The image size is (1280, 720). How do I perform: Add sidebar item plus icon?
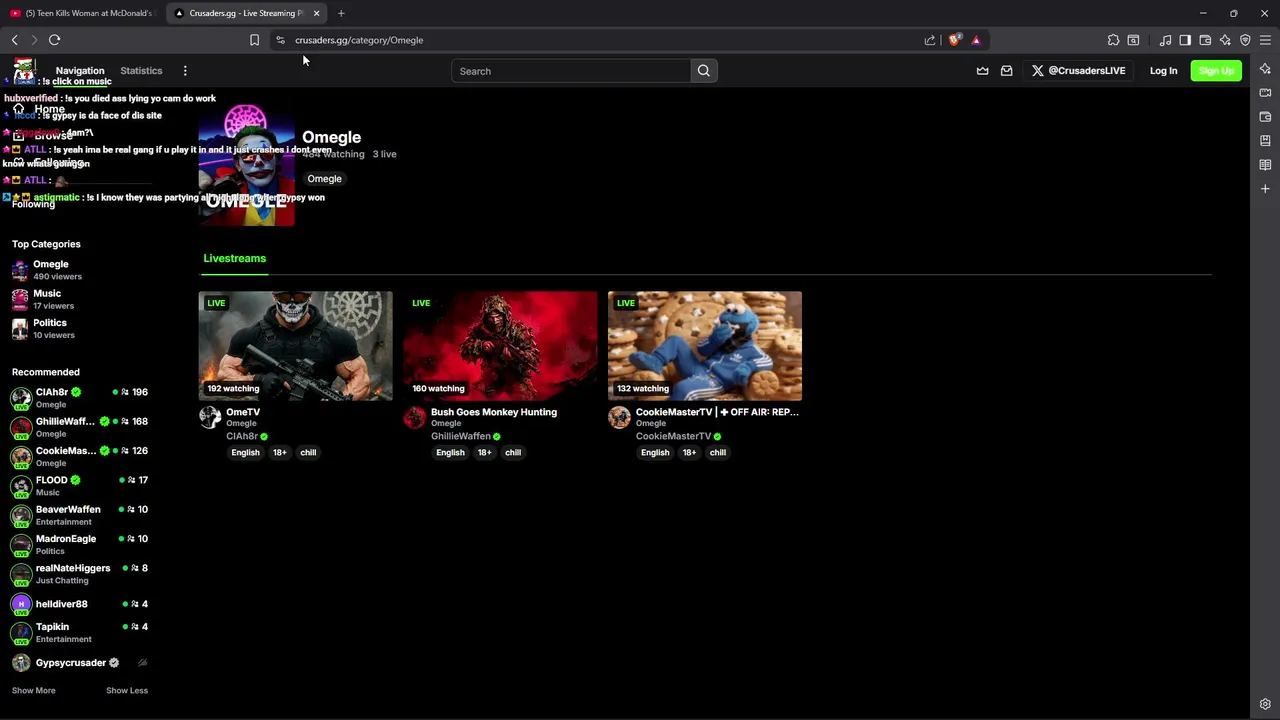tap(1265, 189)
